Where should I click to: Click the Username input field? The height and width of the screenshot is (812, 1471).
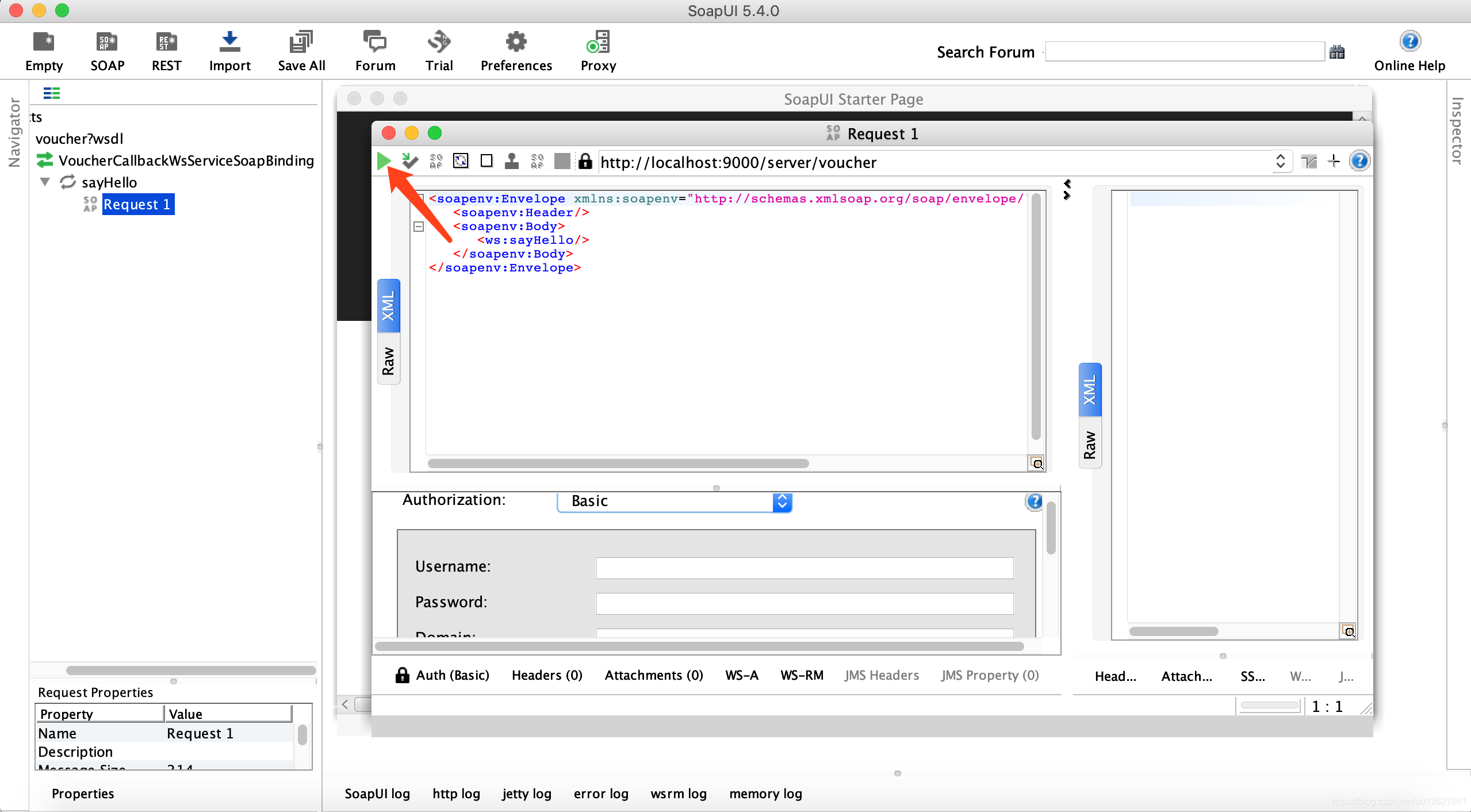click(805, 565)
